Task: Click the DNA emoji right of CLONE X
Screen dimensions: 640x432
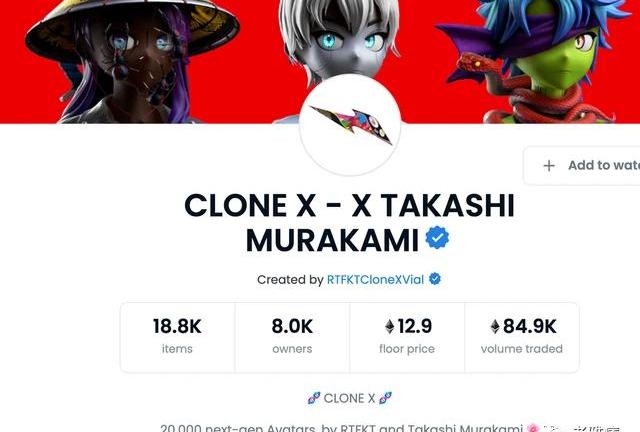Action: (385, 398)
